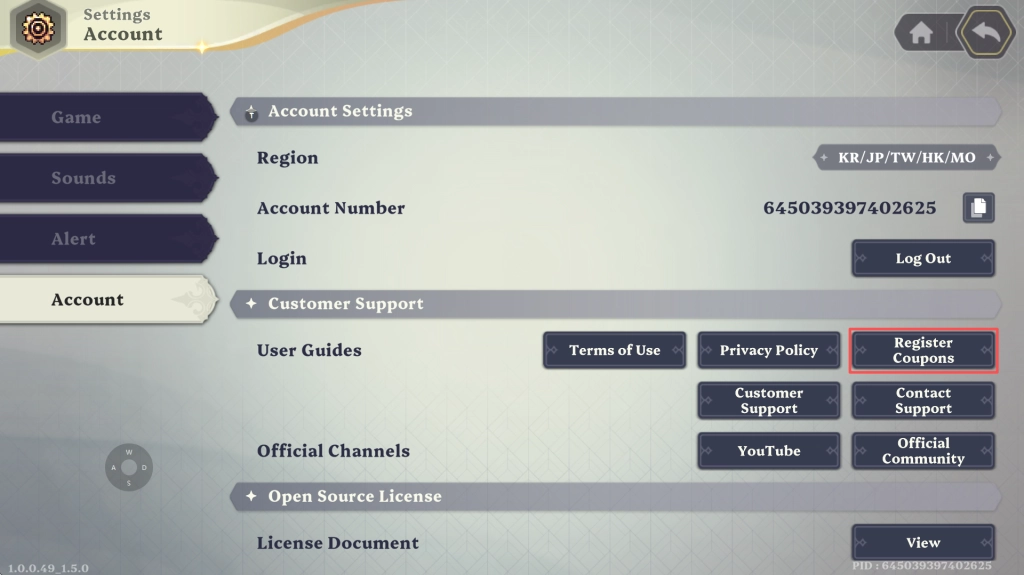Open the Region selector KR/JP/TW/HK/MO
This screenshot has width=1024, height=575.
coord(907,158)
